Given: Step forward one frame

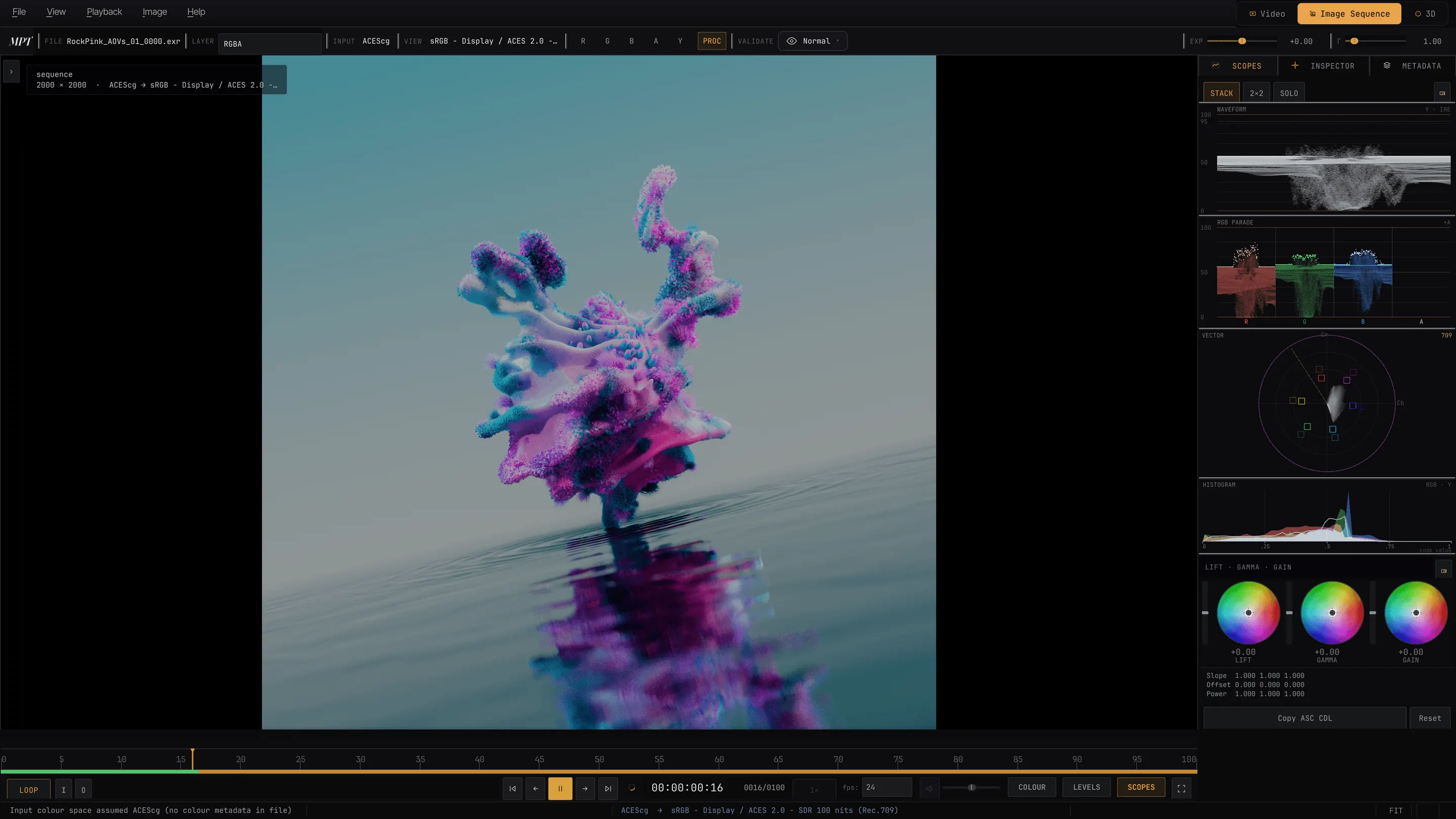Looking at the screenshot, I should (x=585, y=789).
